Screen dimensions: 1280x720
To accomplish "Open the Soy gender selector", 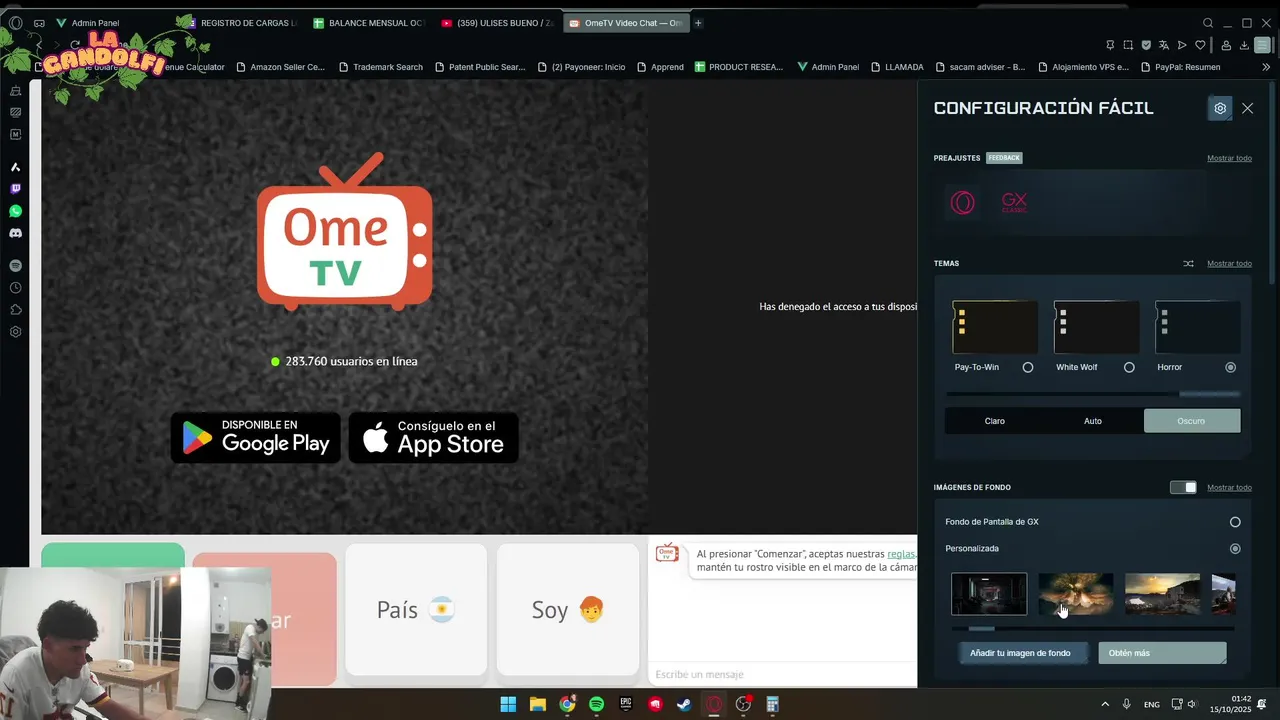I will (x=568, y=610).
